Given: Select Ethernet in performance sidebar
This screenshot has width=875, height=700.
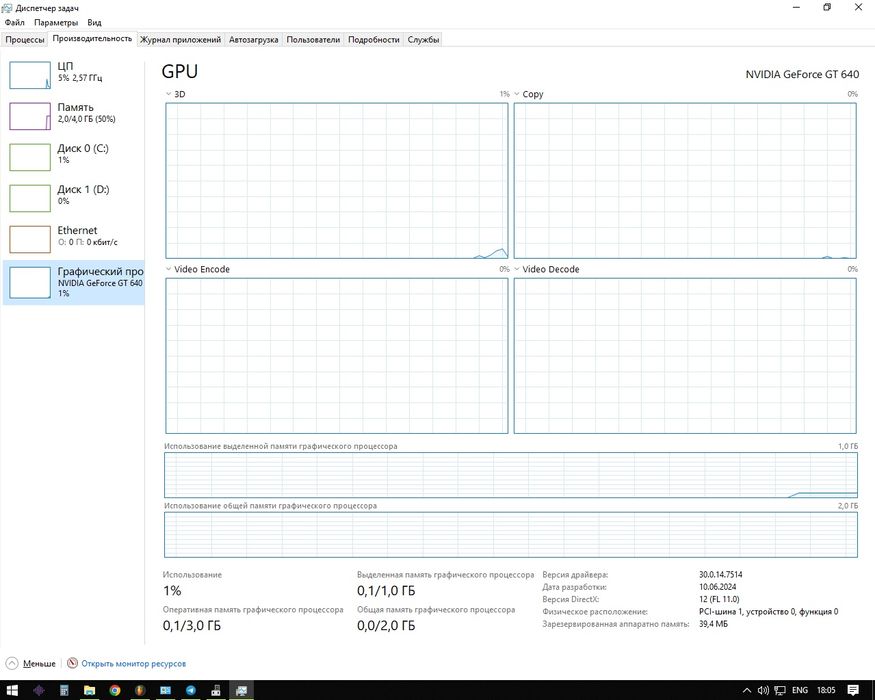Looking at the screenshot, I should click(74, 239).
